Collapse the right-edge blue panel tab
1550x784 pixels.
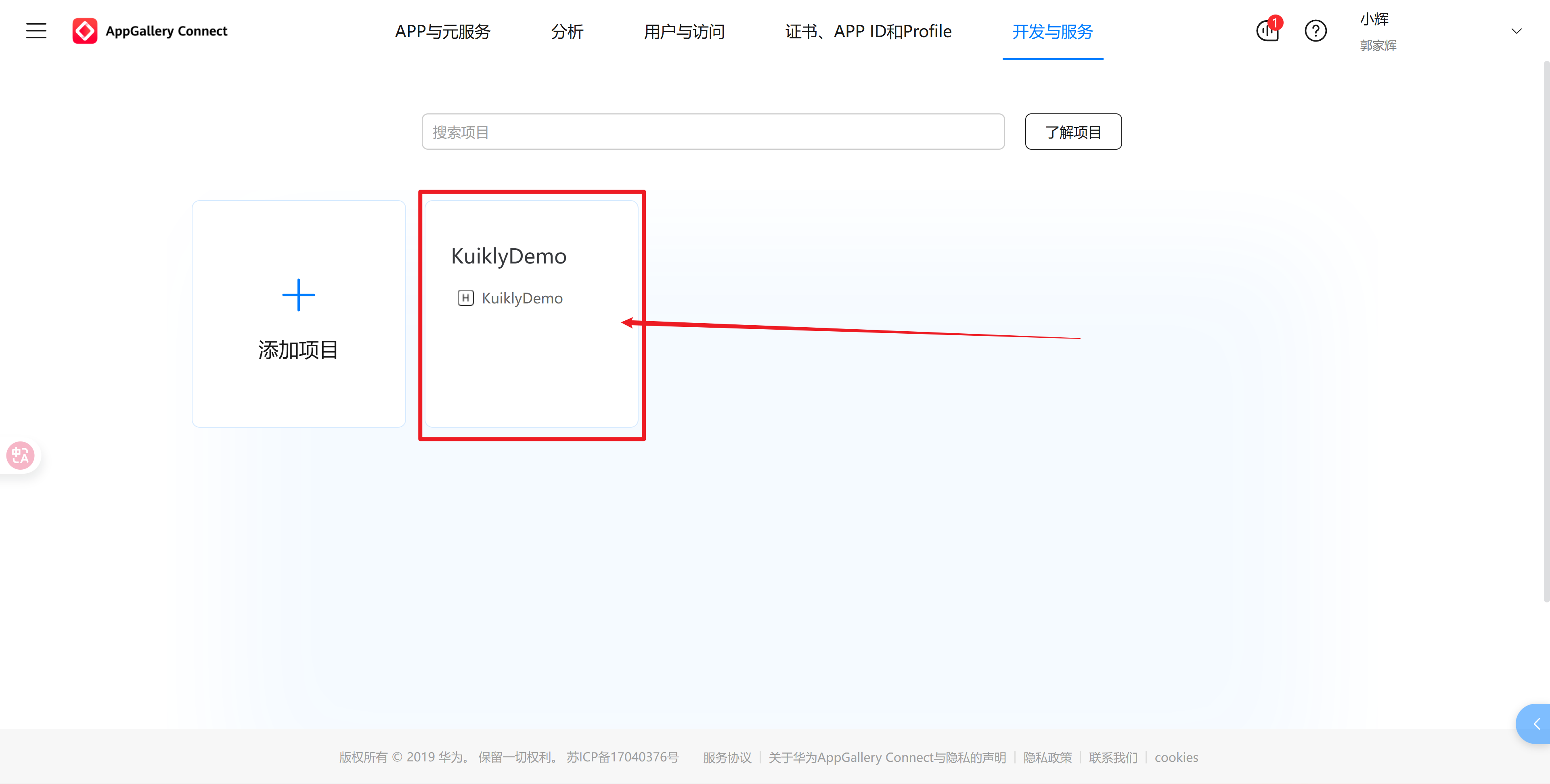(x=1538, y=724)
